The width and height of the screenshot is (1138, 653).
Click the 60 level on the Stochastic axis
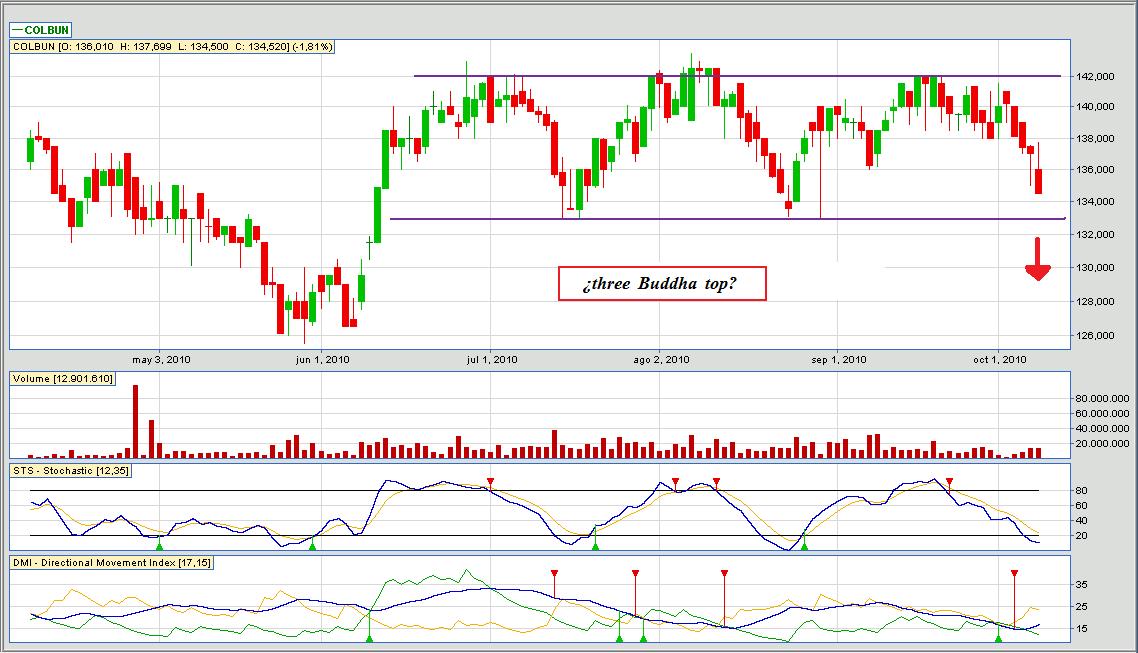click(1081, 506)
